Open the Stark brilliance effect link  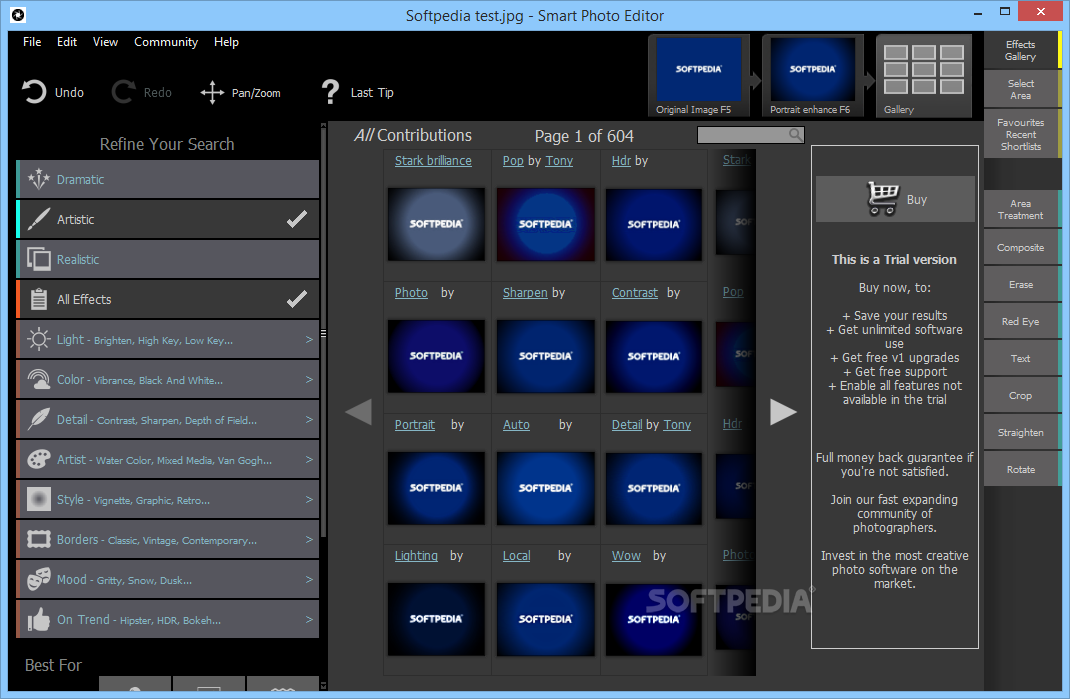point(433,160)
